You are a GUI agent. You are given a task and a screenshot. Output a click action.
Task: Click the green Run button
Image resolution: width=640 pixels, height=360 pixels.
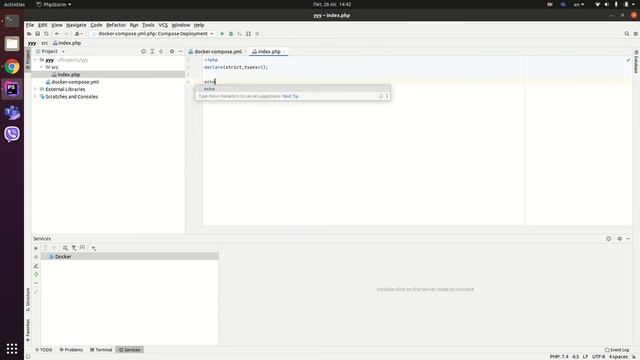pyautogui.click(x=222, y=34)
